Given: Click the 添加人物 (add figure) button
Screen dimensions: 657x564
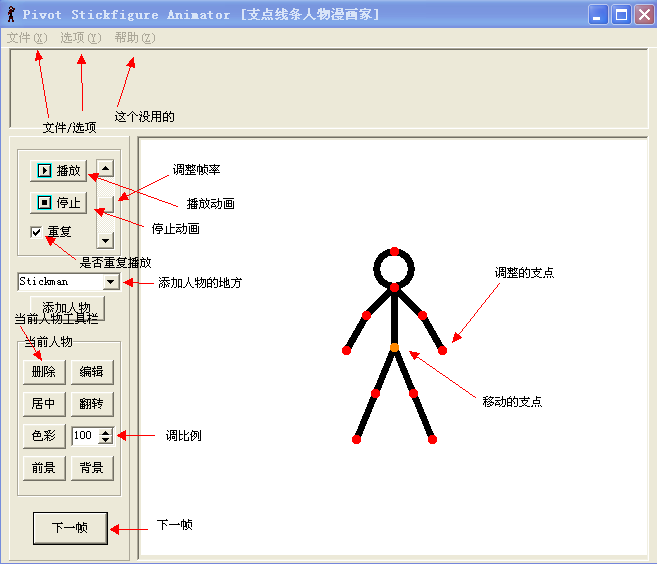Looking at the screenshot, I should pos(67,307).
